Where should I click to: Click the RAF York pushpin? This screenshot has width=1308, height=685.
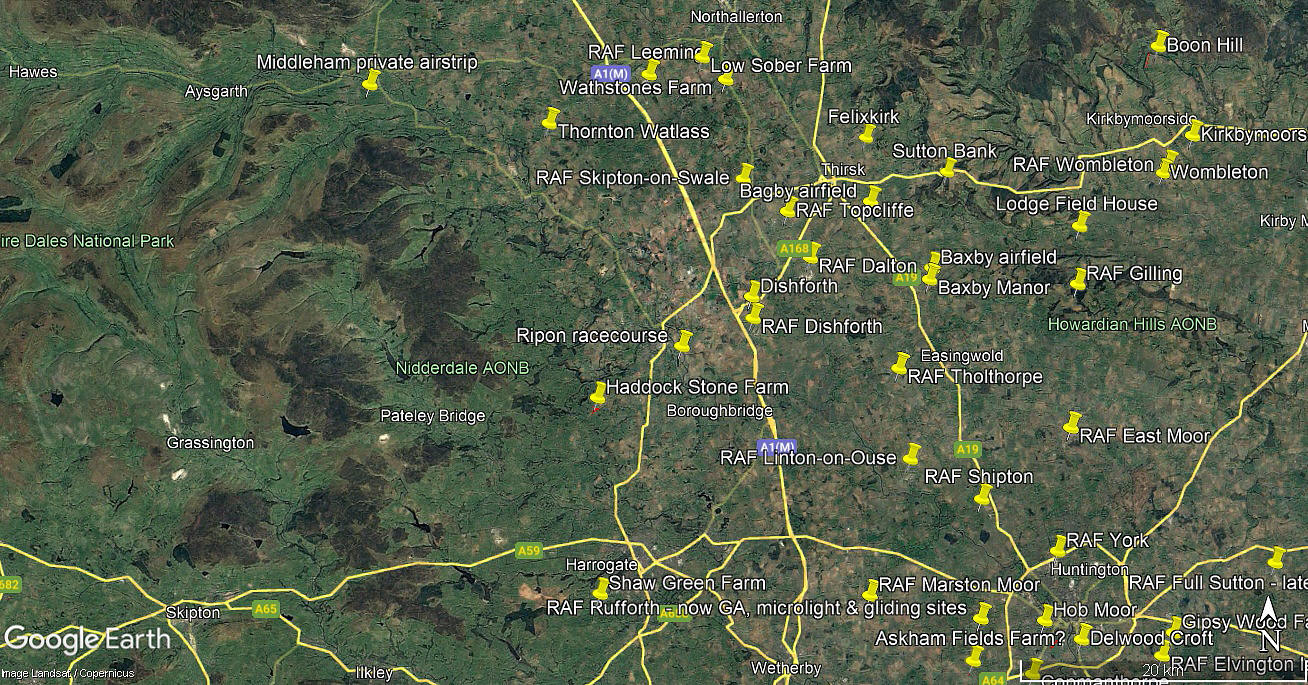pos(1058,546)
